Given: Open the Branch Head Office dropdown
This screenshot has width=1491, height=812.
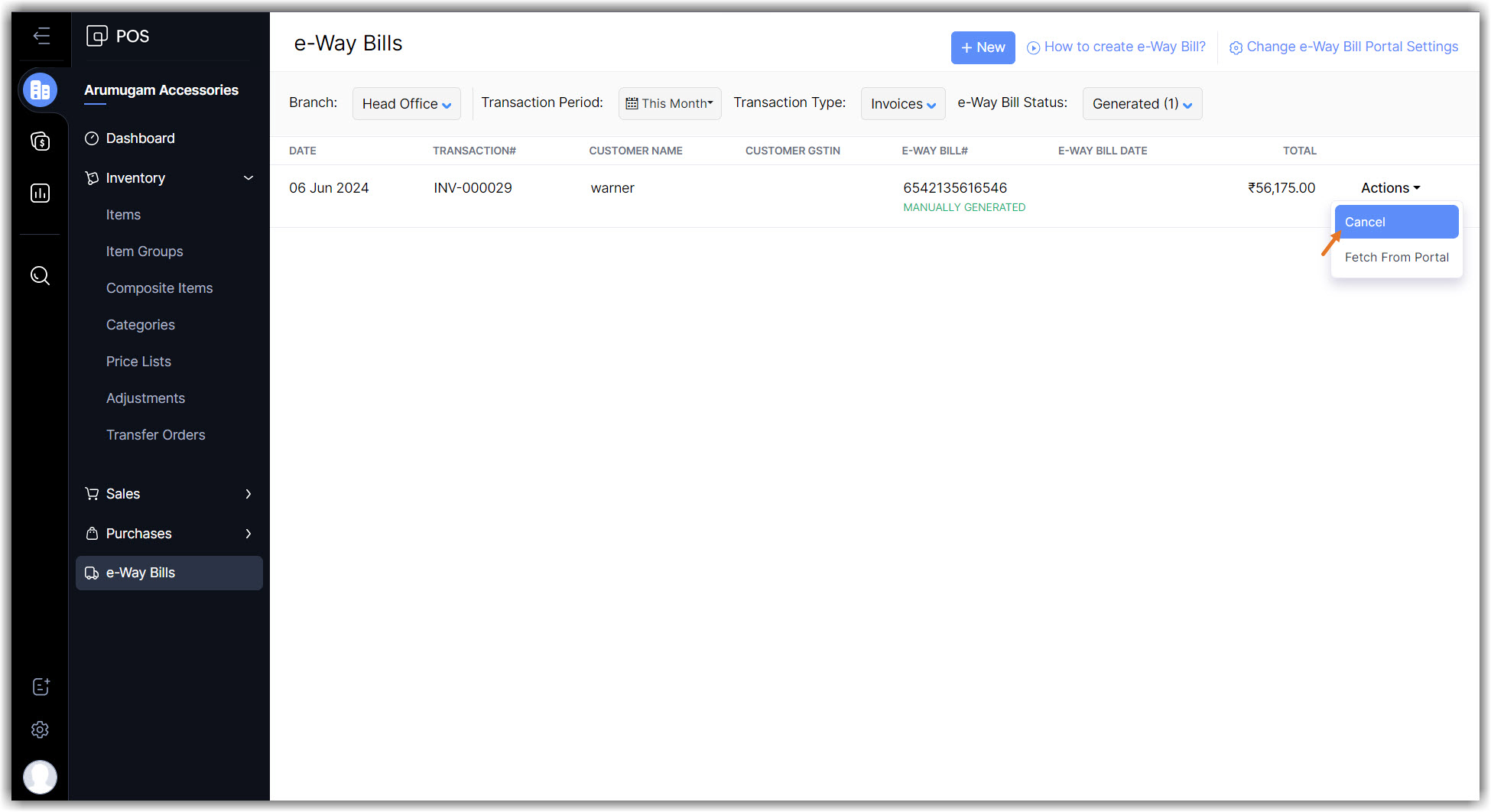Looking at the screenshot, I should click(x=406, y=104).
